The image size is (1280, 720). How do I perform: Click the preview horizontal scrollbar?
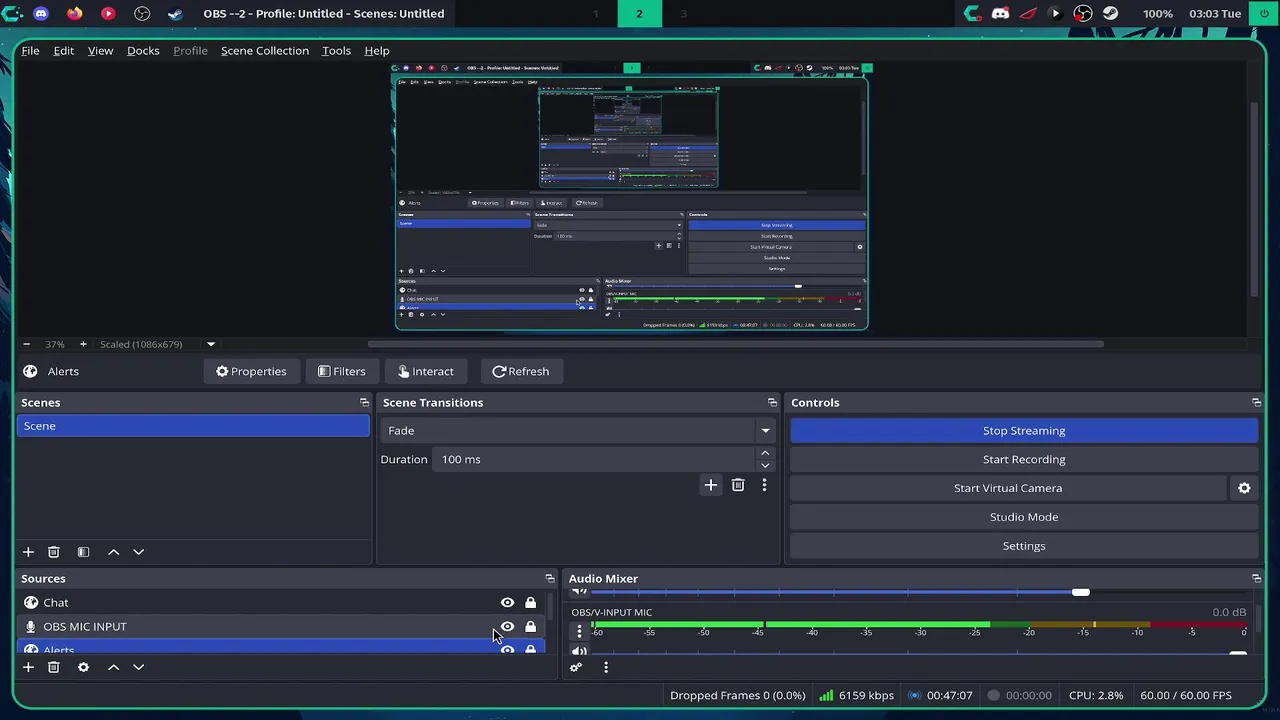735,344
